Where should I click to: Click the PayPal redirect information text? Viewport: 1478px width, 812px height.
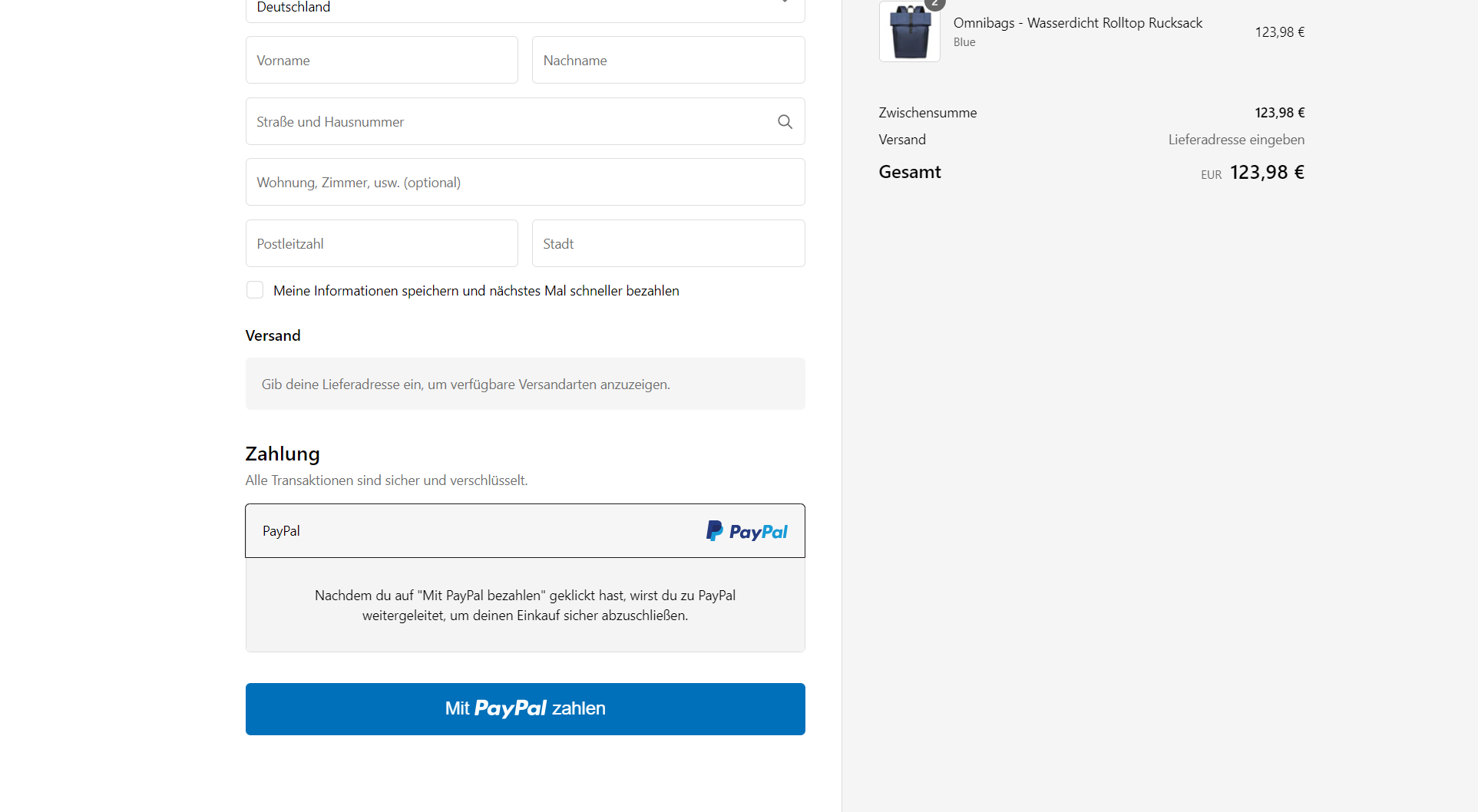(x=525, y=605)
